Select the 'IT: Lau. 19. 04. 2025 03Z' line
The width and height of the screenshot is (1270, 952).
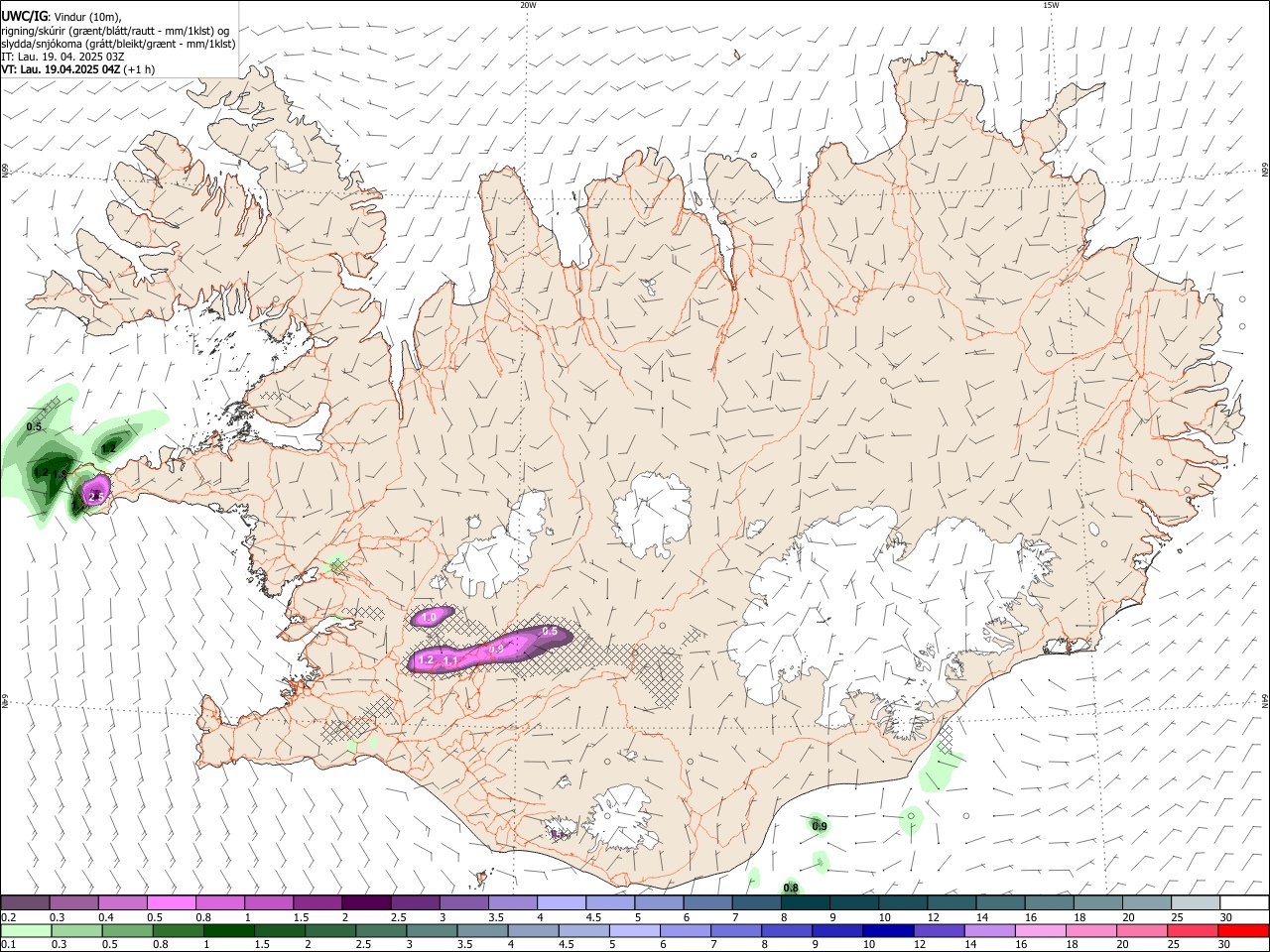(x=63, y=57)
